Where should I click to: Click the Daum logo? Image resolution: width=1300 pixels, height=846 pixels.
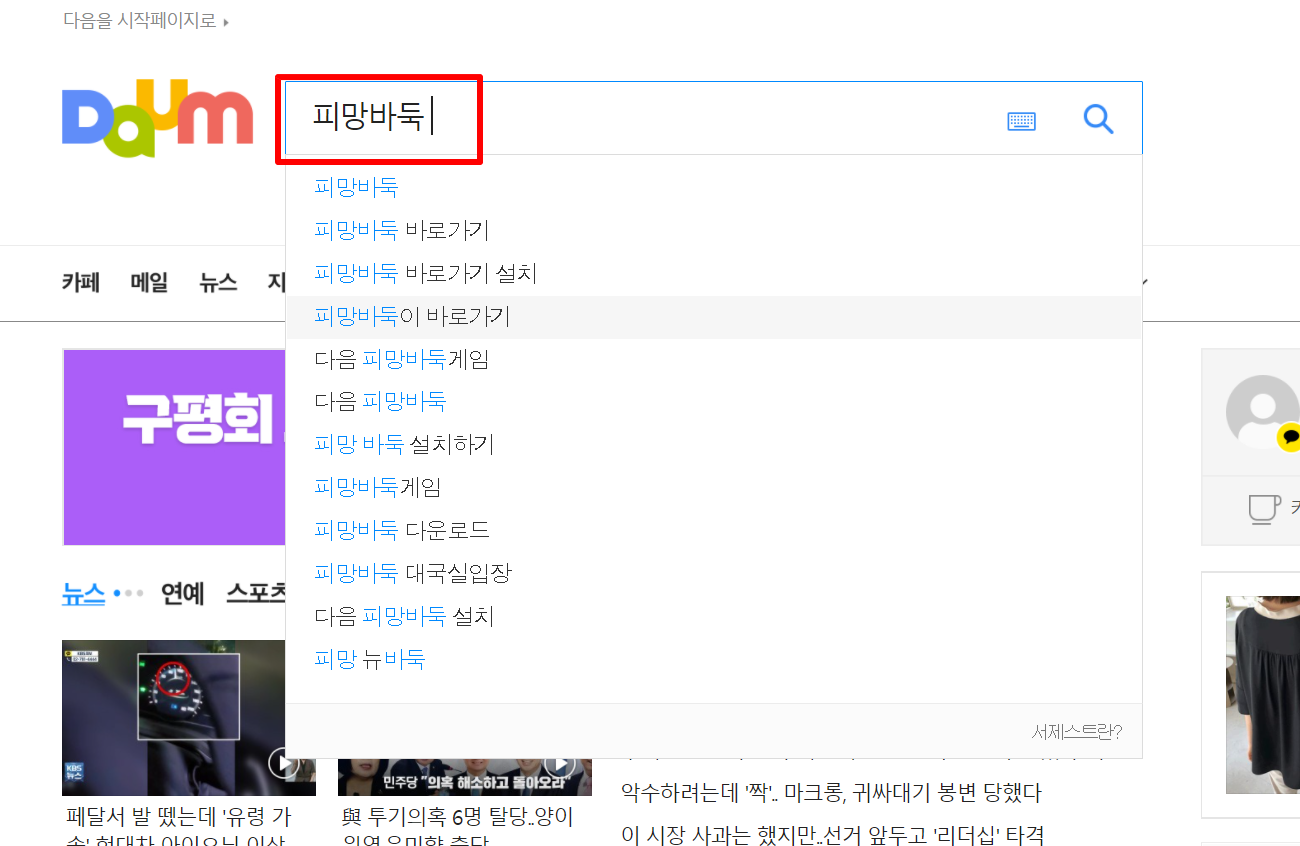[157, 119]
